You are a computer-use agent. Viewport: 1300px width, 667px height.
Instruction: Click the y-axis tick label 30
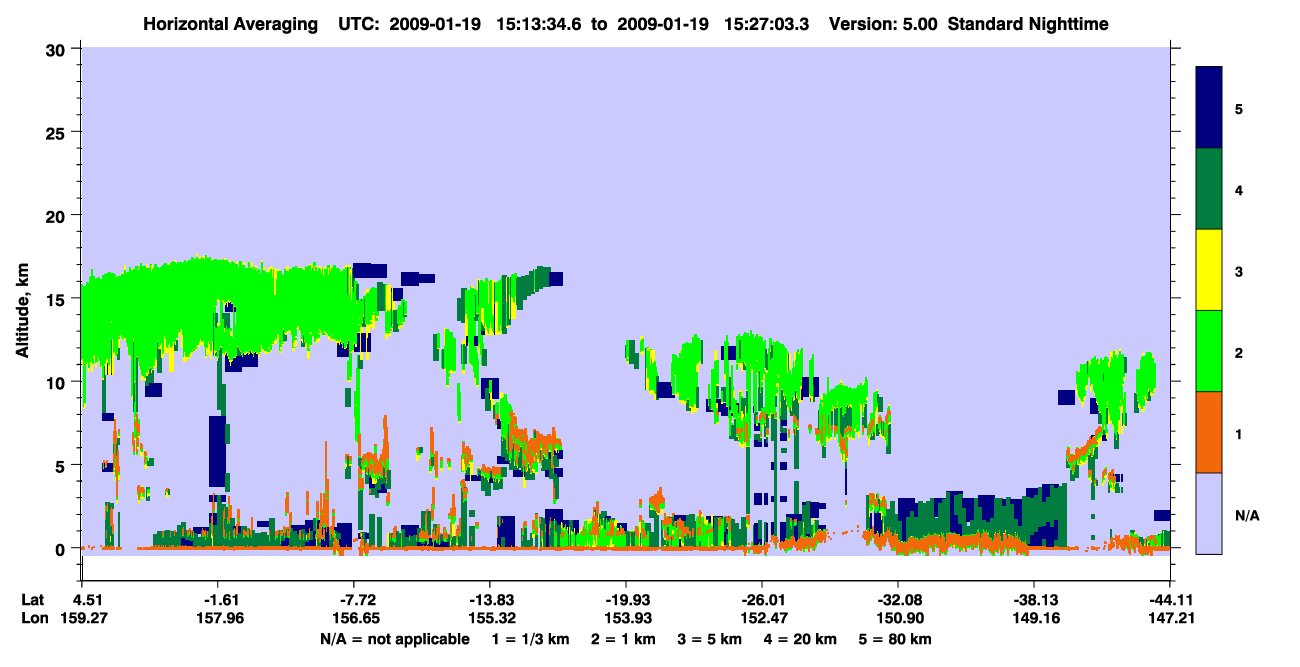[x=56, y=49]
